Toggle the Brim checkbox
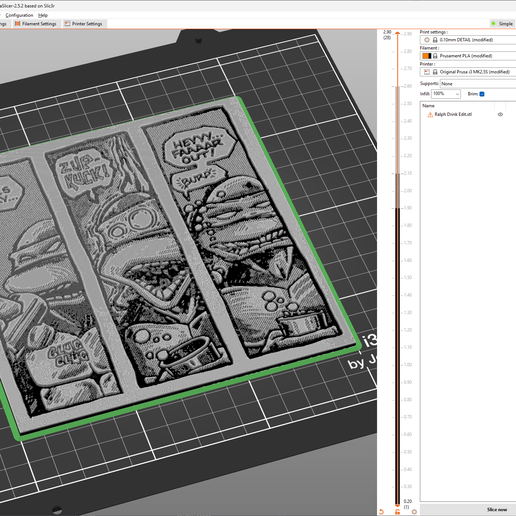Image resolution: width=516 pixels, height=516 pixels. [x=482, y=94]
